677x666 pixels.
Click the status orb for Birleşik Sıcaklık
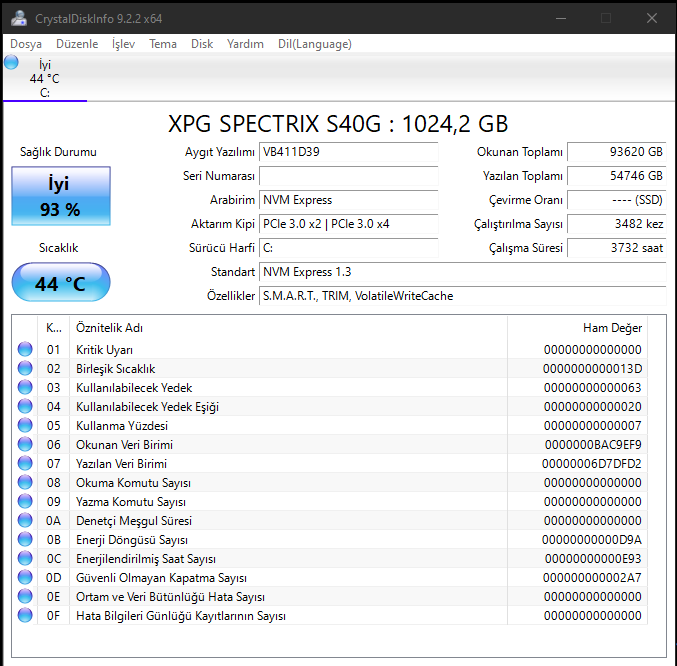[25, 368]
